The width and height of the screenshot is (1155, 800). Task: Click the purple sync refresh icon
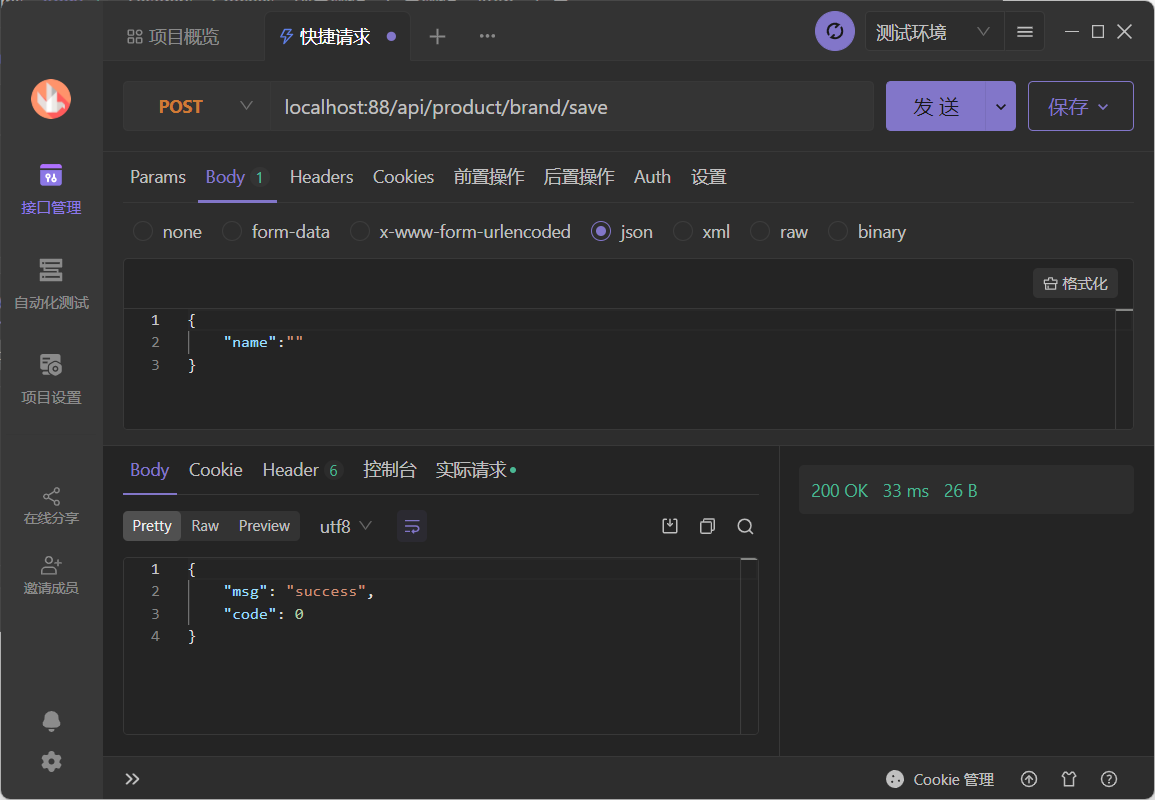pyautogui.click(x=835, y=32)
